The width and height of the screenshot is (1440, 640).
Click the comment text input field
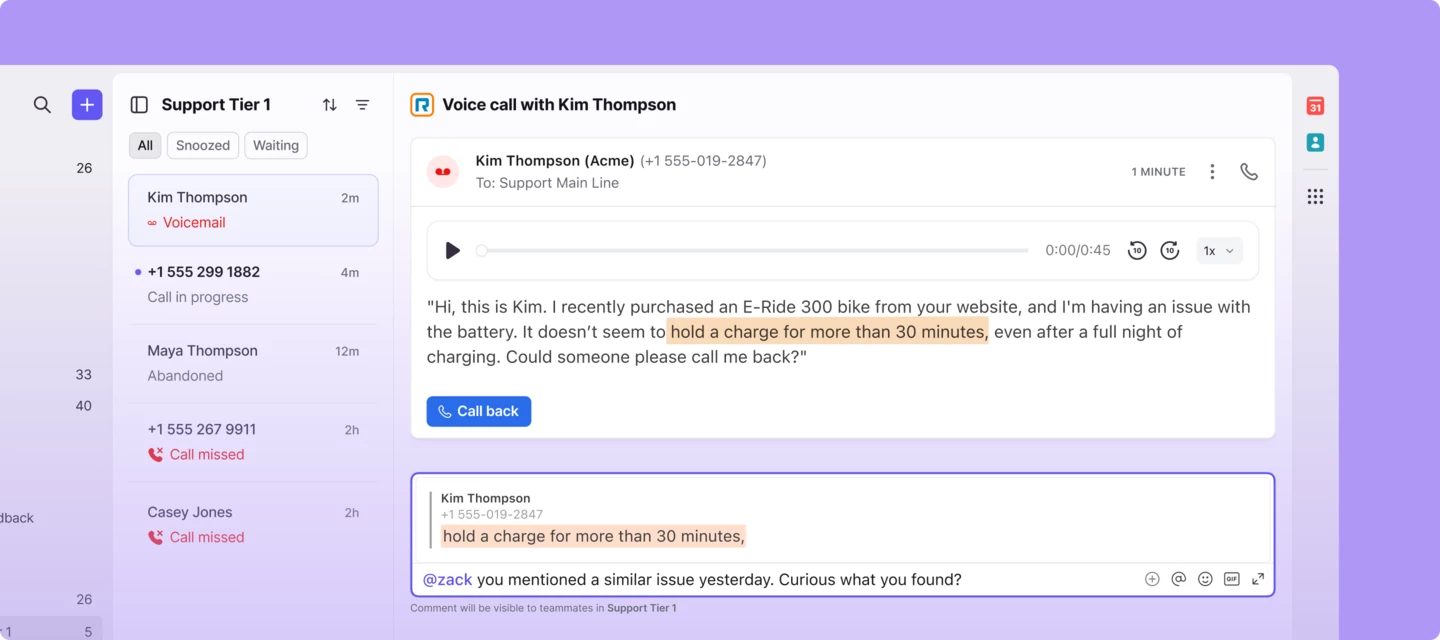point(778,580)
